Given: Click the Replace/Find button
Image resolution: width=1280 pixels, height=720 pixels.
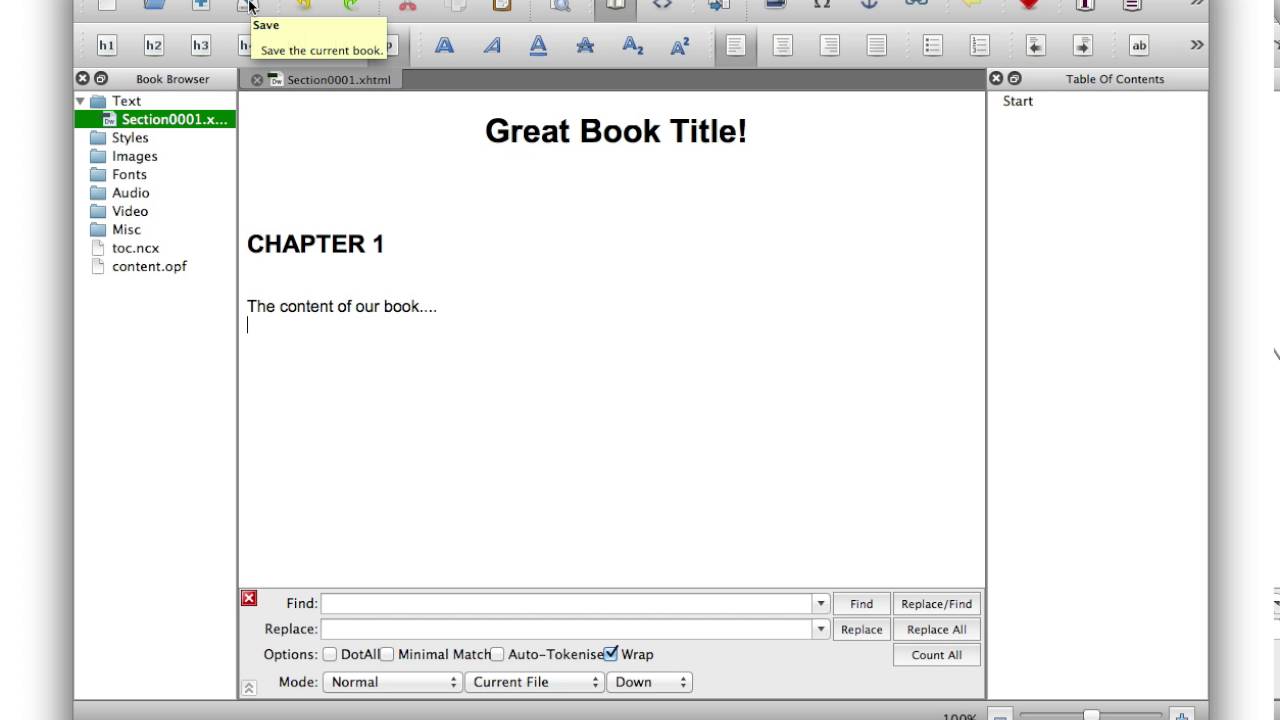Looking at the screenshot, I should [936, 604].
